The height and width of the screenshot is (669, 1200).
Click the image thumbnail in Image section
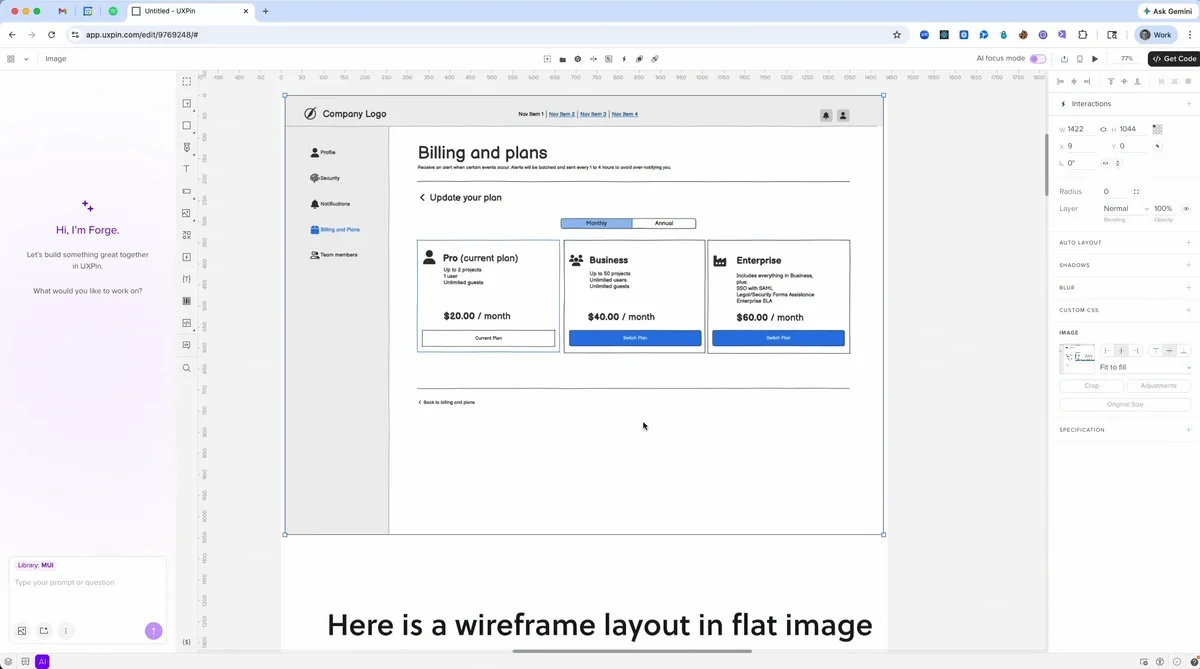coord(1077,358)
